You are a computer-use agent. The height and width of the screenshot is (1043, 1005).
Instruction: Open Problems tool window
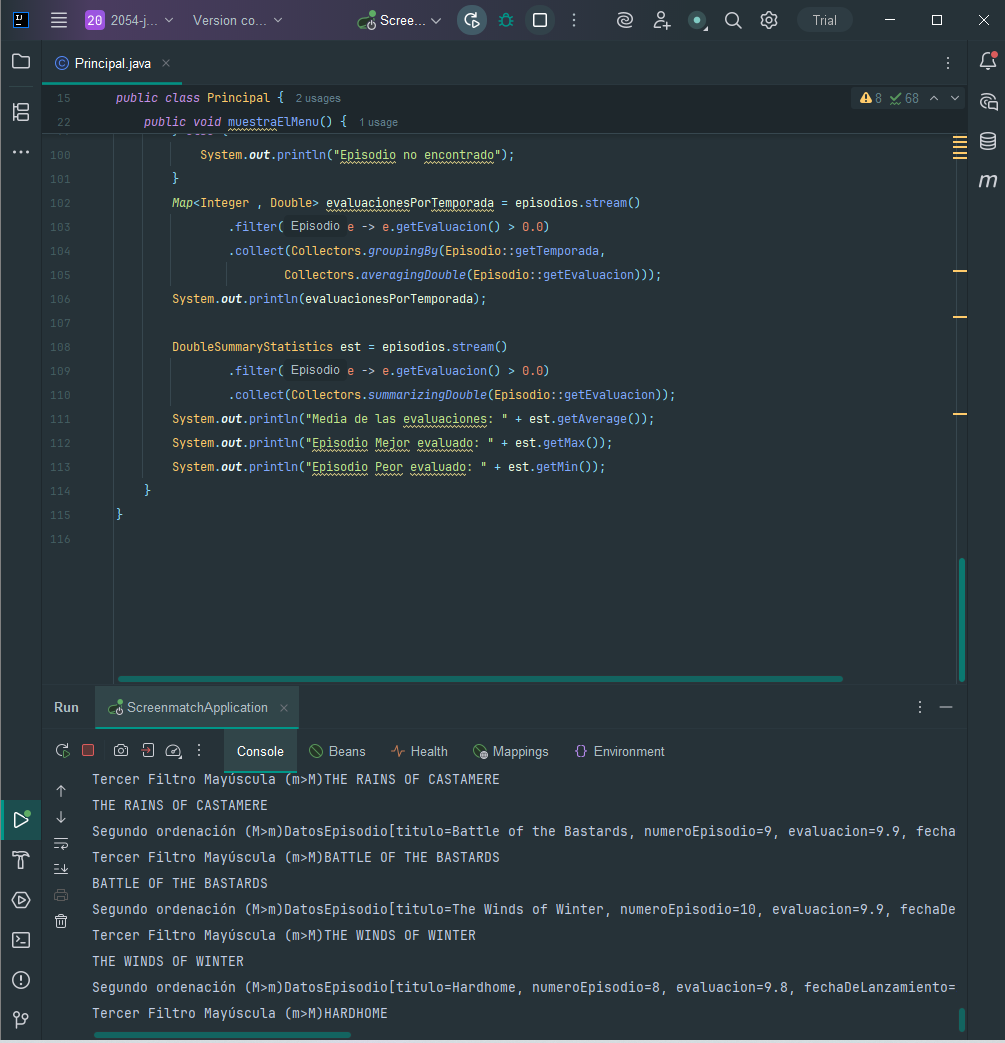[x=21, y=980]
